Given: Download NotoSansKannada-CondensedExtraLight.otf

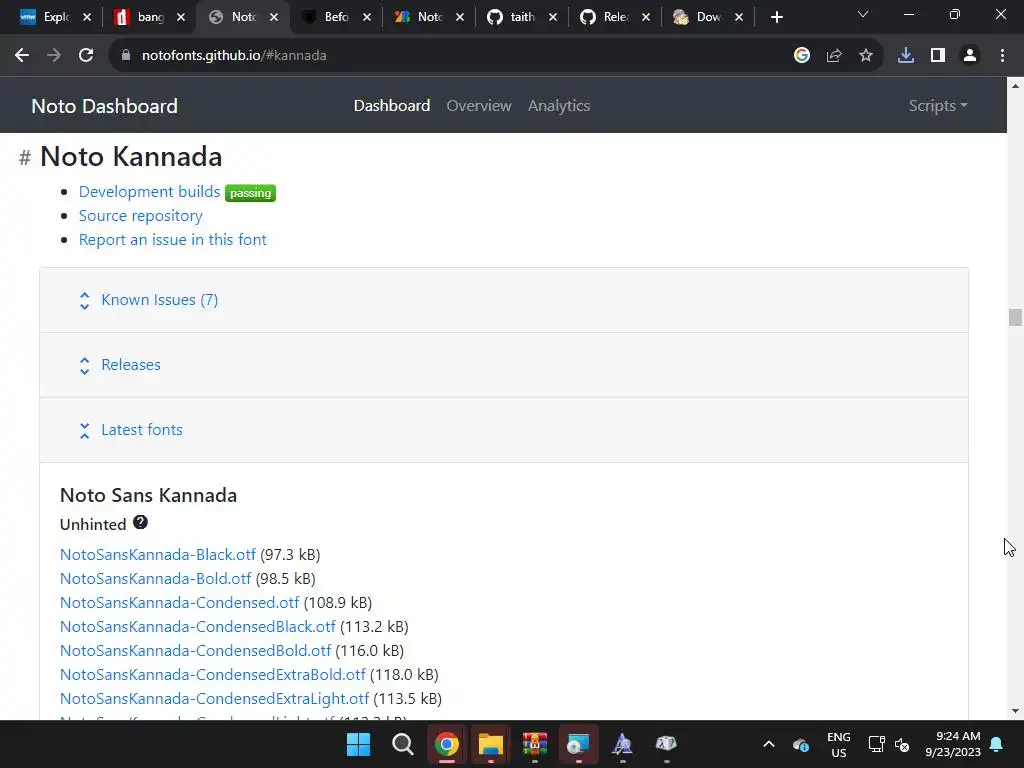Looking at the screenshot, I should 214,699.
